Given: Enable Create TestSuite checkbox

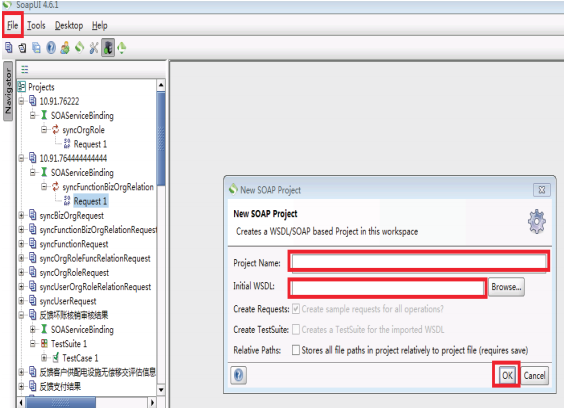Looking at the screenshot, I should [296, 329].
